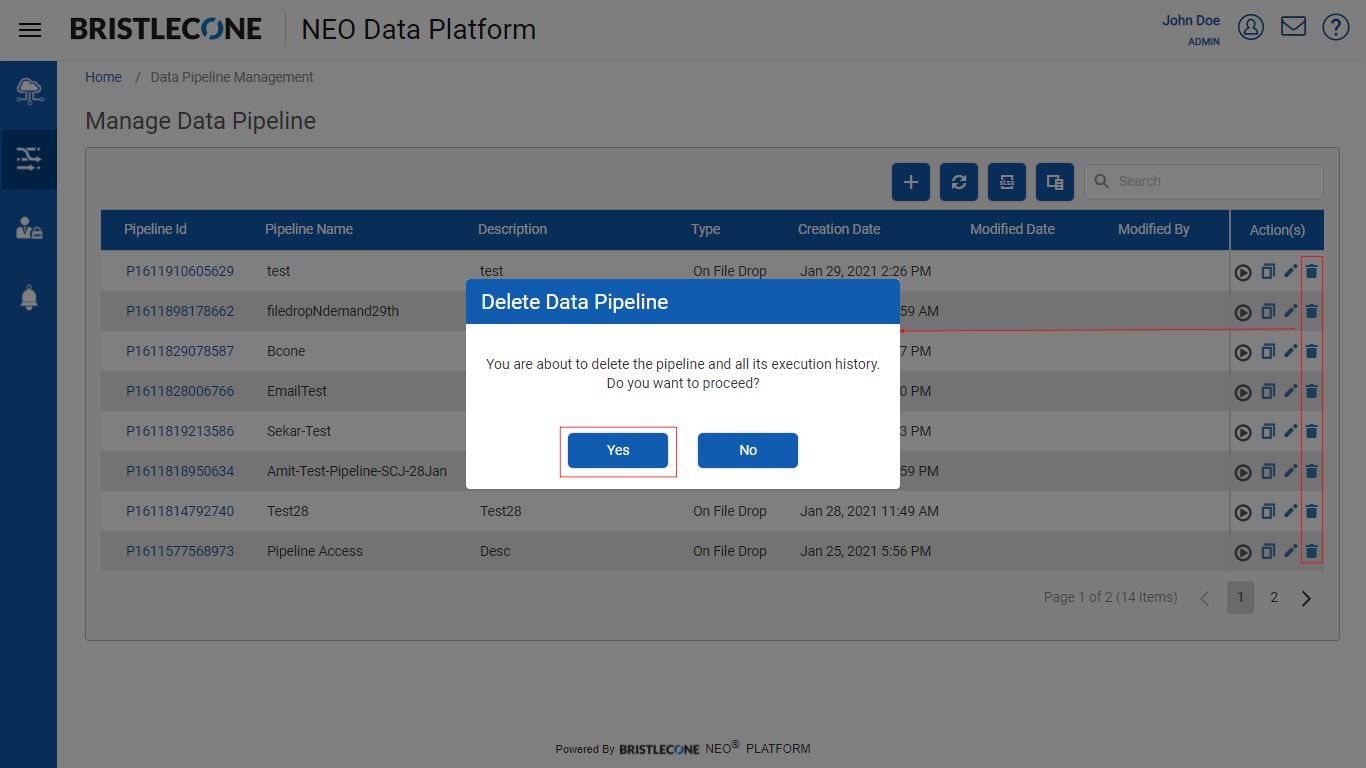Image resolution: width=1366 pixels, height=768 pixels.
Task: Select page 1 in pagination
Action: 1240,597
